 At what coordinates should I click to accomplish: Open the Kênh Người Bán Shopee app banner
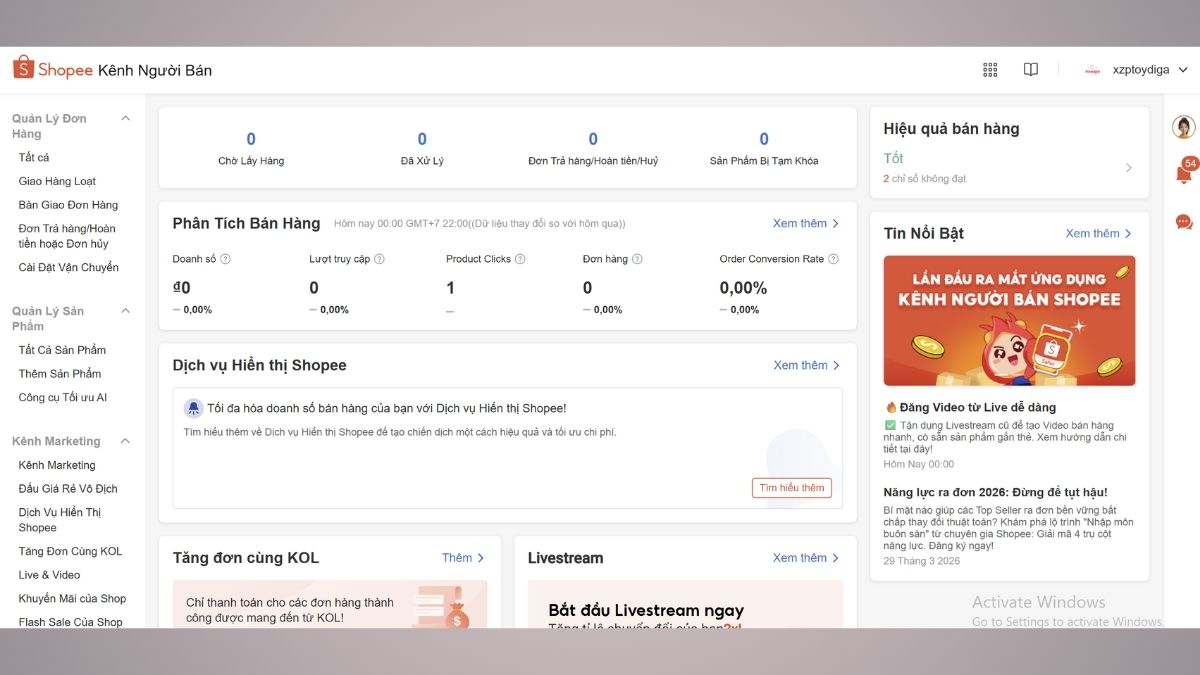1009,321
